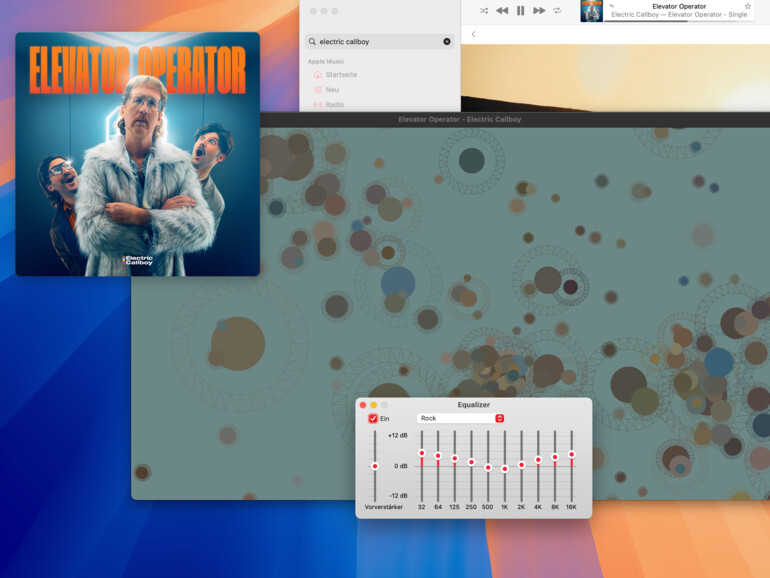Open the now-playing album thumbnail
770x578 pixels.
coord(591,11)
